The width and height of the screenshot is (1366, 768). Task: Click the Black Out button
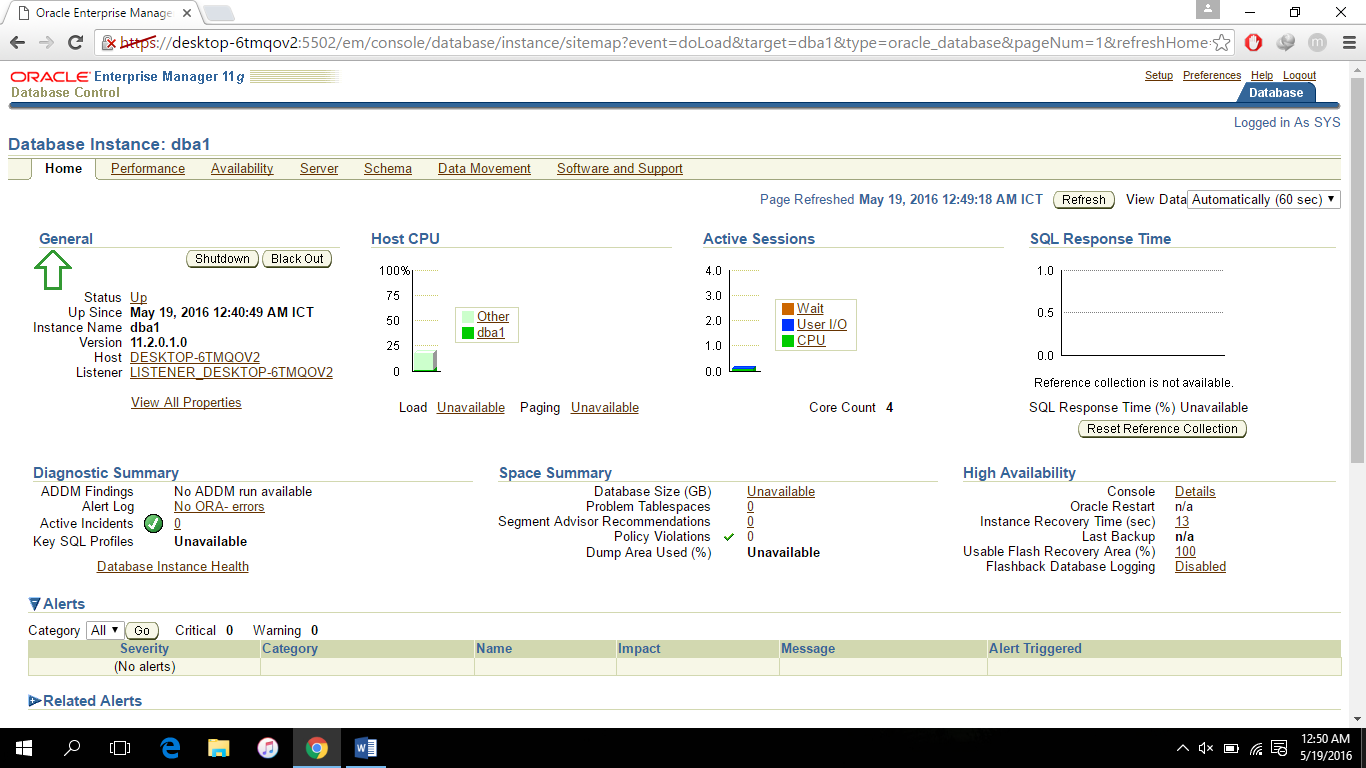[297, 259]
